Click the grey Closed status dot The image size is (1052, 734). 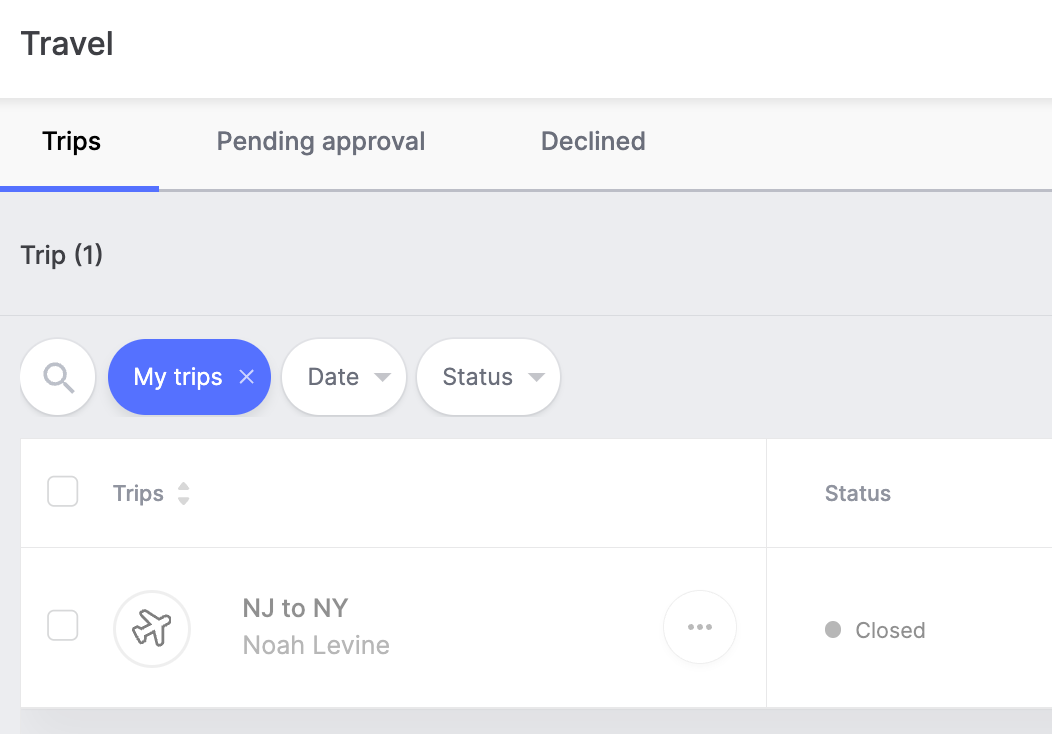833,630
